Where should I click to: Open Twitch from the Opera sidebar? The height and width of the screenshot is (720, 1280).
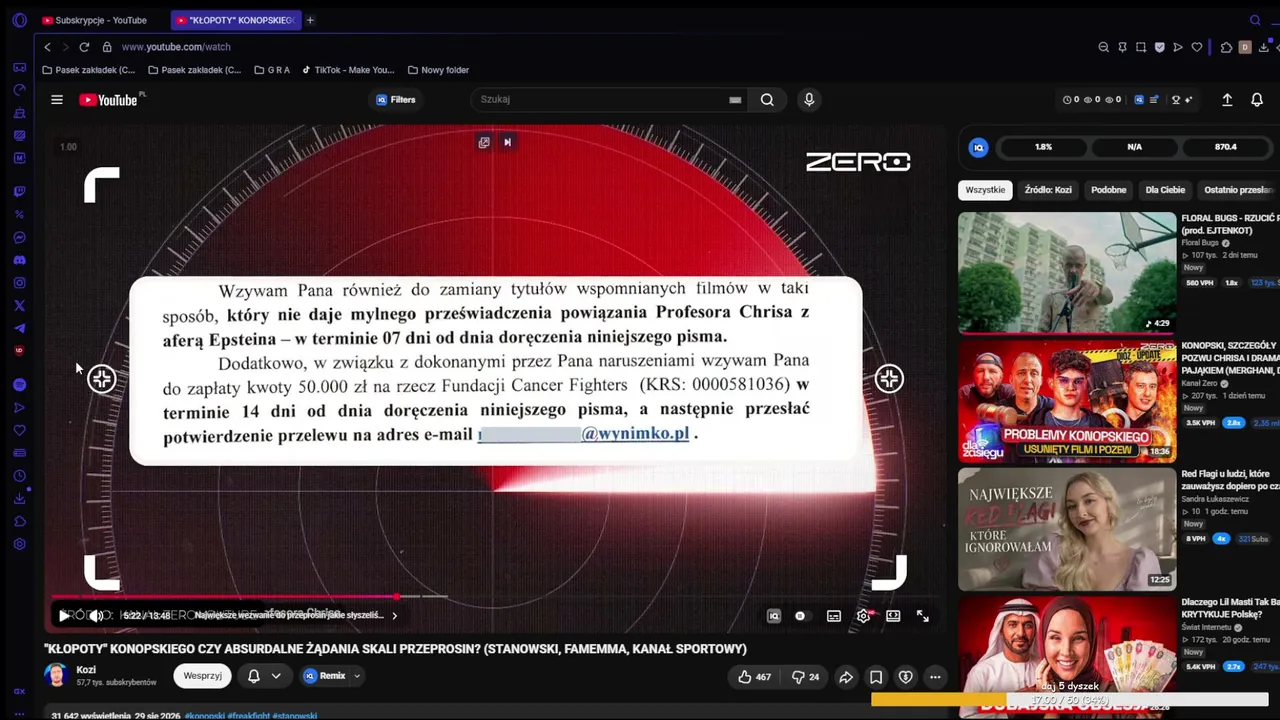(x=19, y=191)
